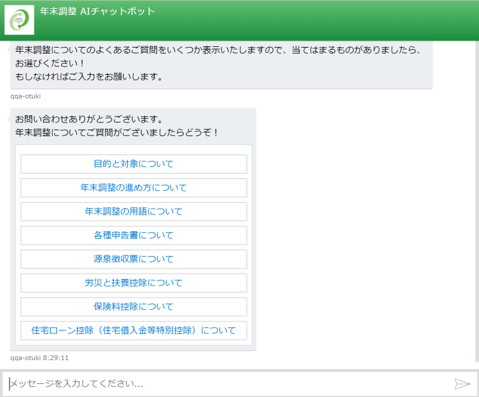Click header title 年末調整 AIチャットボット

[97, 11]
